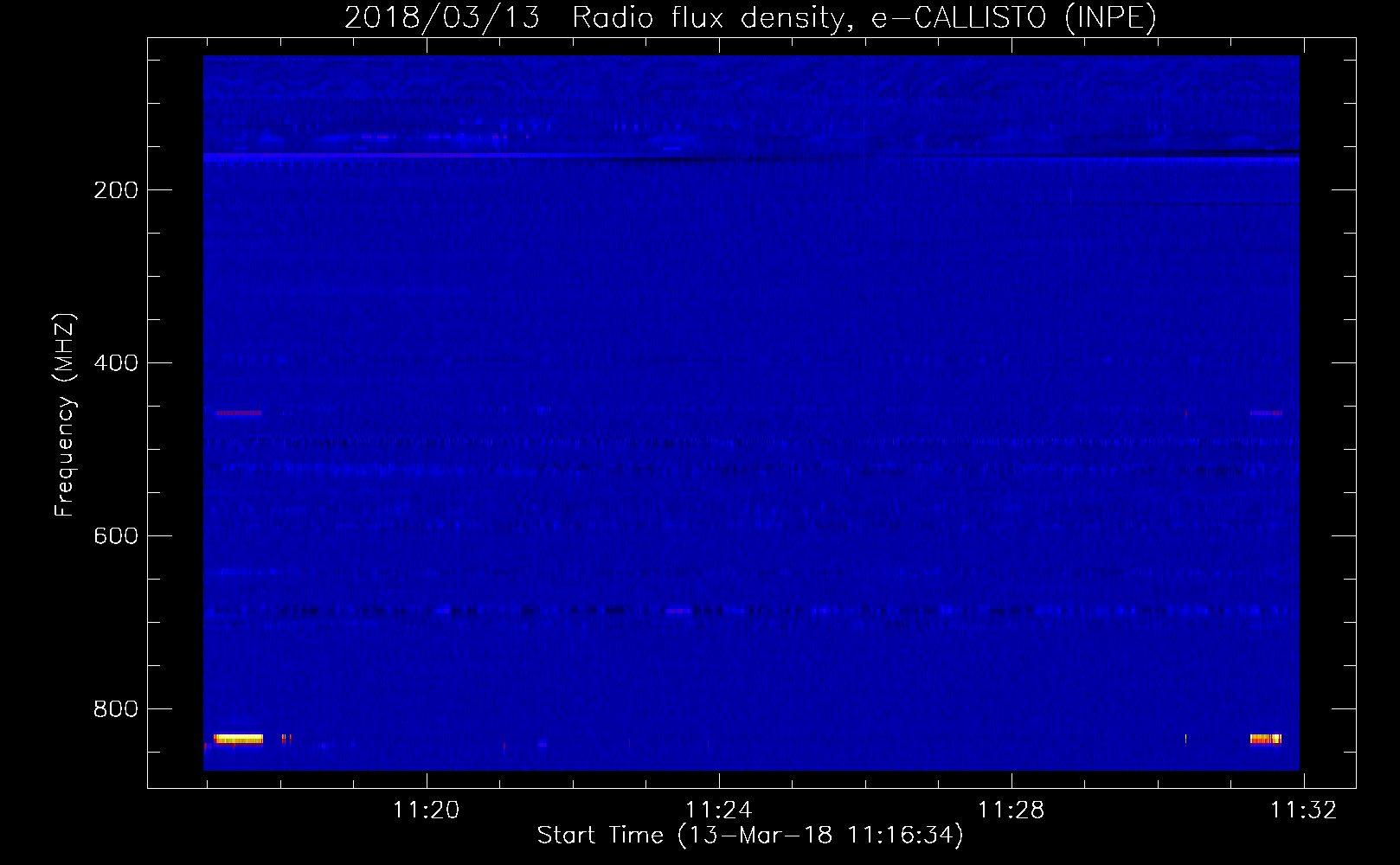The image size is (1400, 865).
Task: Click the plot title '2018/03/13 Radio flux density, e-CALLISTO (INPE)'
Action: click(750, 17)
